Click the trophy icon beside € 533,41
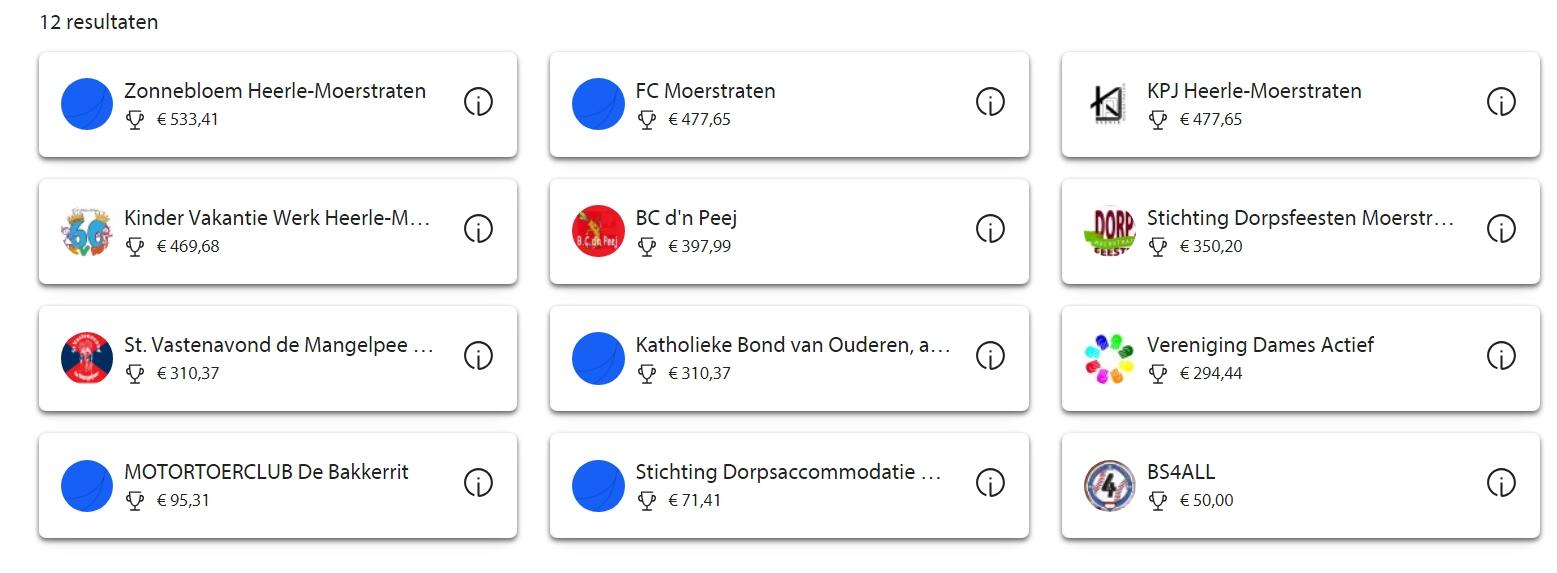Image resolution: width=1557 pixels, height=573 pixels. pos(135,120)
